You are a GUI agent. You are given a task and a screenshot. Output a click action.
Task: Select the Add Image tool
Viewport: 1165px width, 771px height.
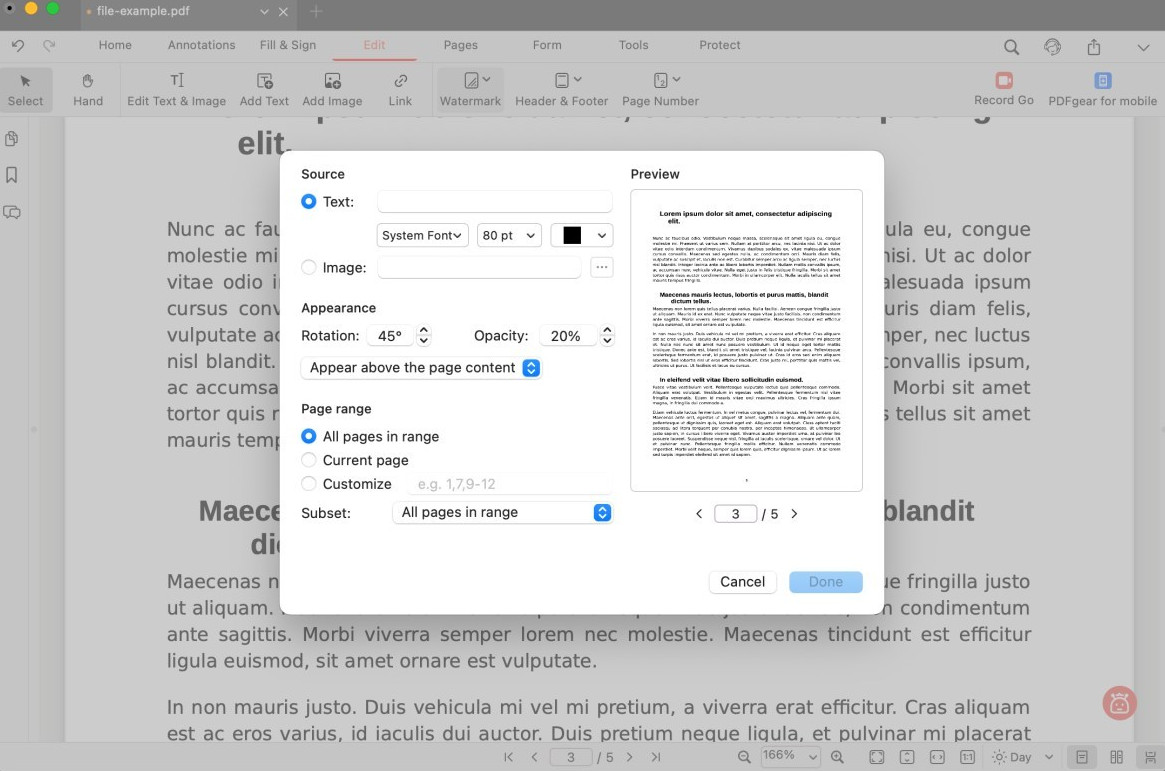pos(332,89)
